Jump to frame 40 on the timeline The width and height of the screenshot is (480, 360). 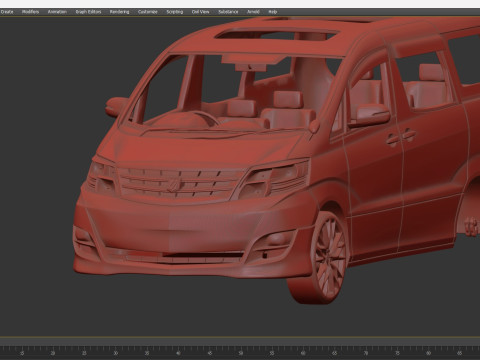pos(178,353)
